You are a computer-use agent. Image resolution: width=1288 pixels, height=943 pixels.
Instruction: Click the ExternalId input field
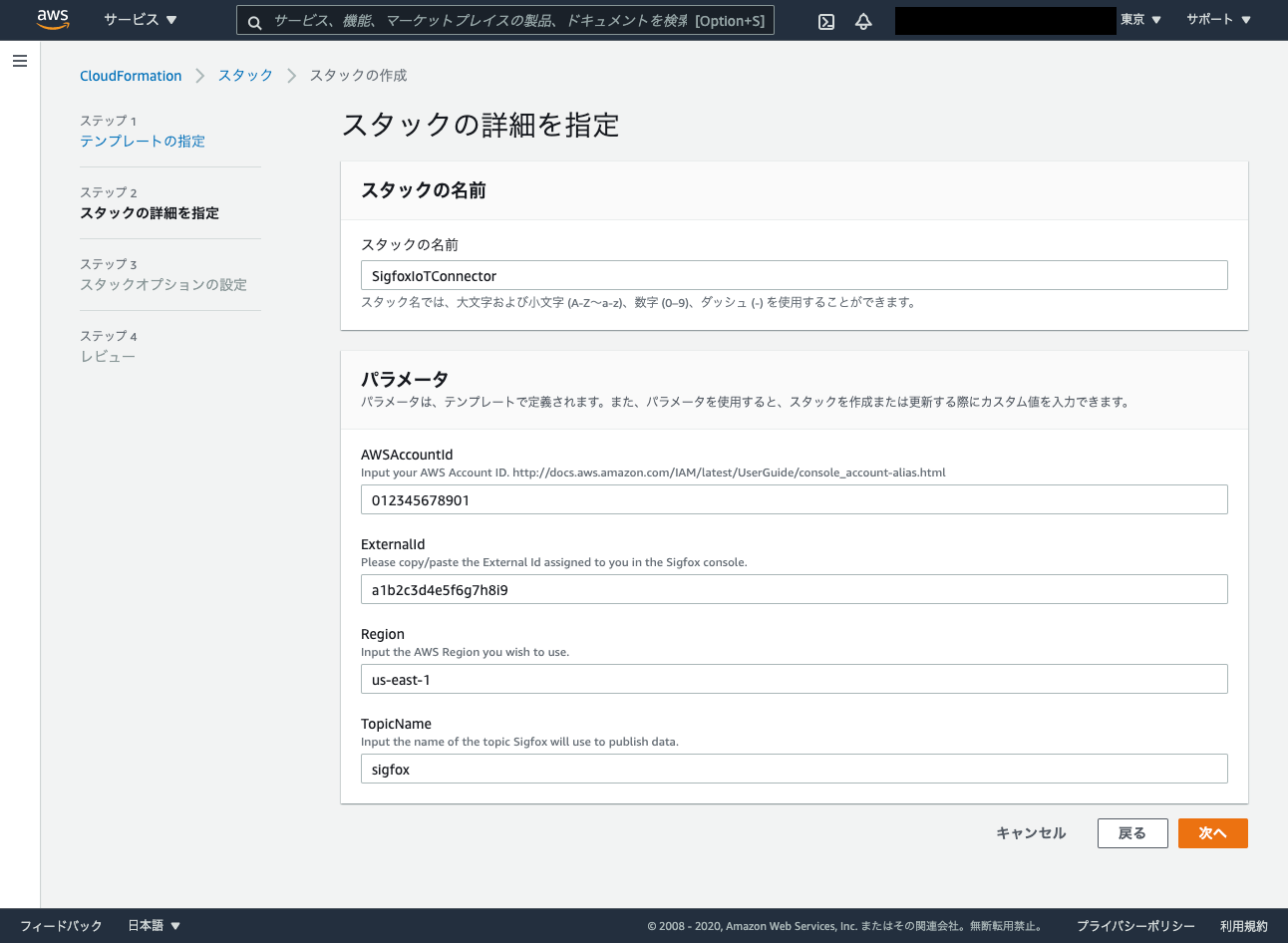click(x=794, y=589)
